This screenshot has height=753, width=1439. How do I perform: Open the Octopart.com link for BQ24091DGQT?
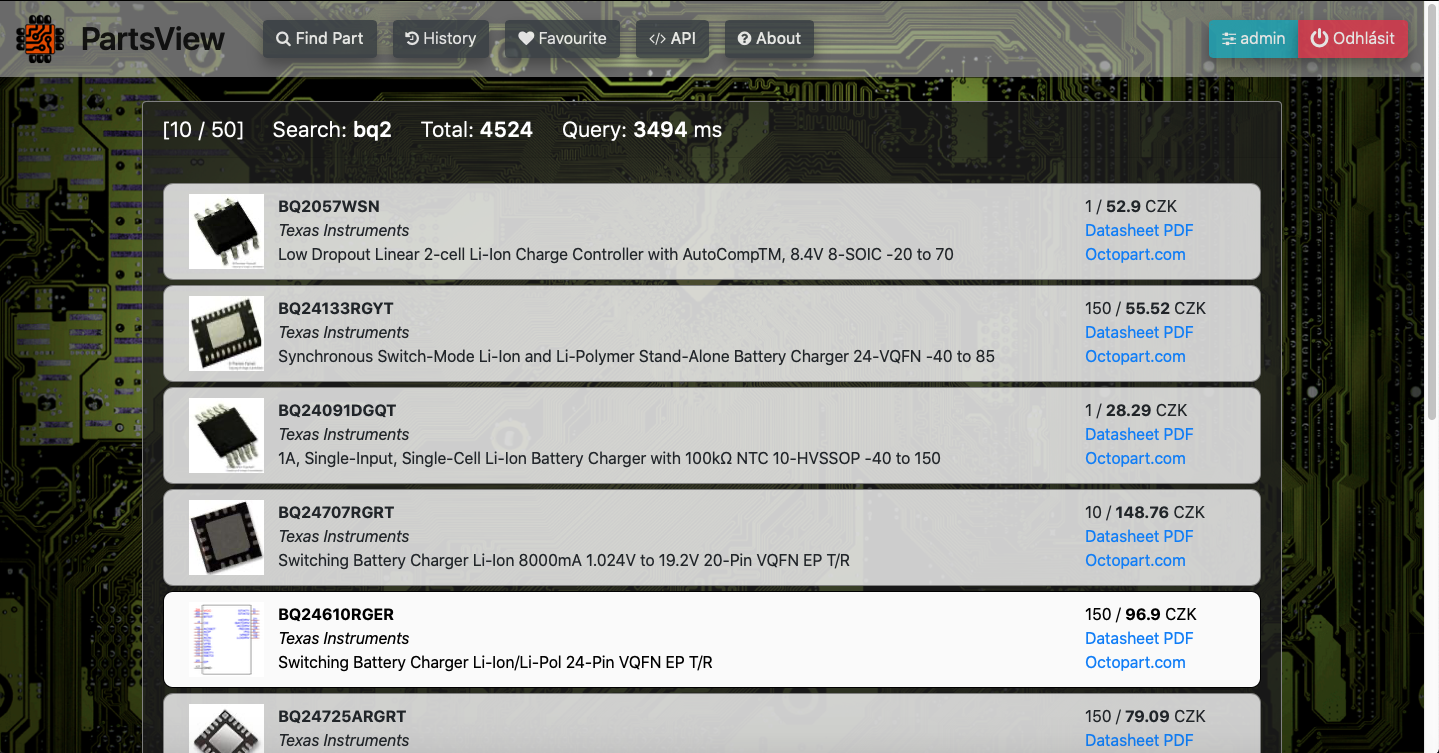[x=1135, y=458]
